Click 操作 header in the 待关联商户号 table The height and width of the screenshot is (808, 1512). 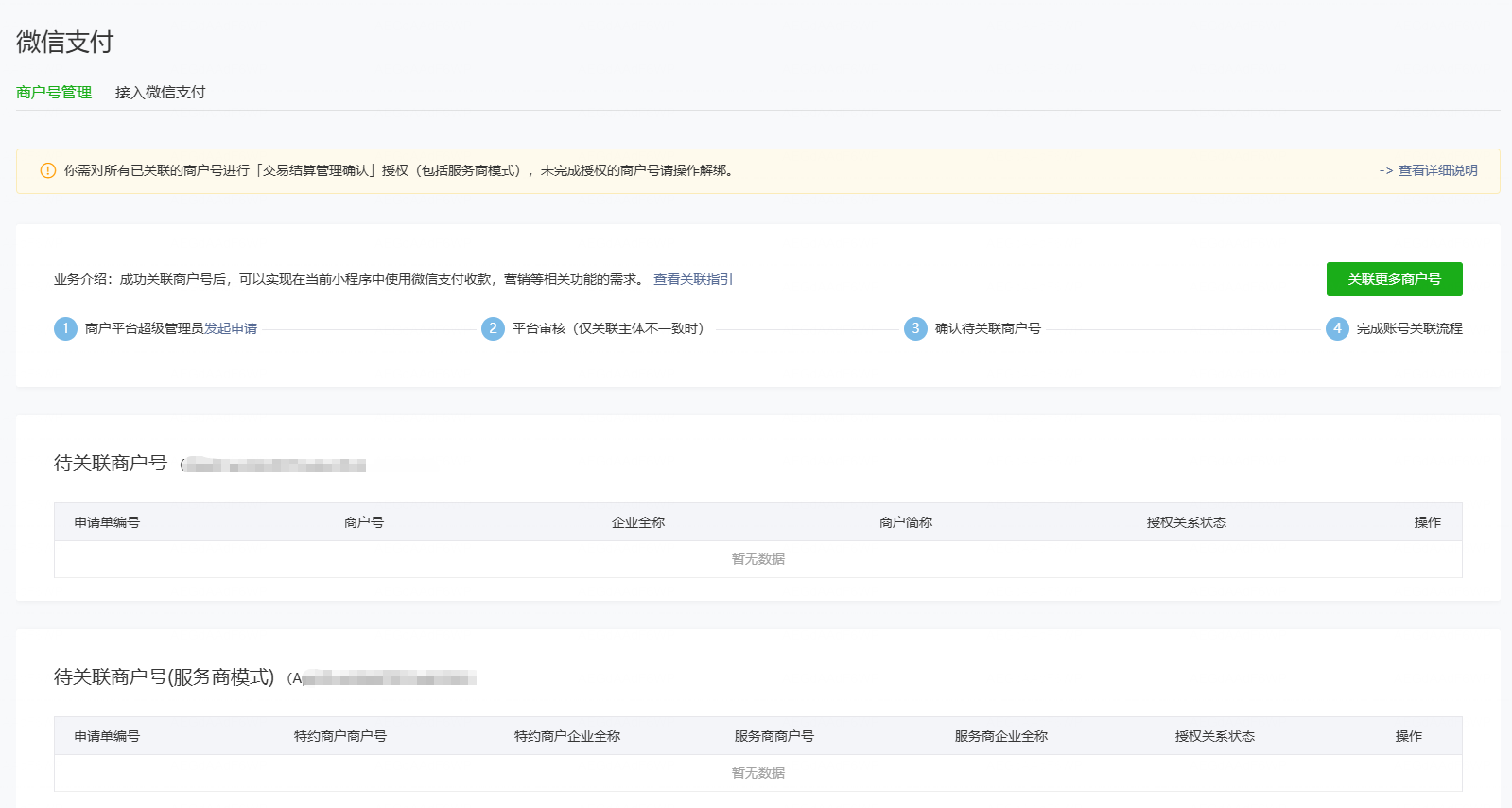tap(1428, 522)
